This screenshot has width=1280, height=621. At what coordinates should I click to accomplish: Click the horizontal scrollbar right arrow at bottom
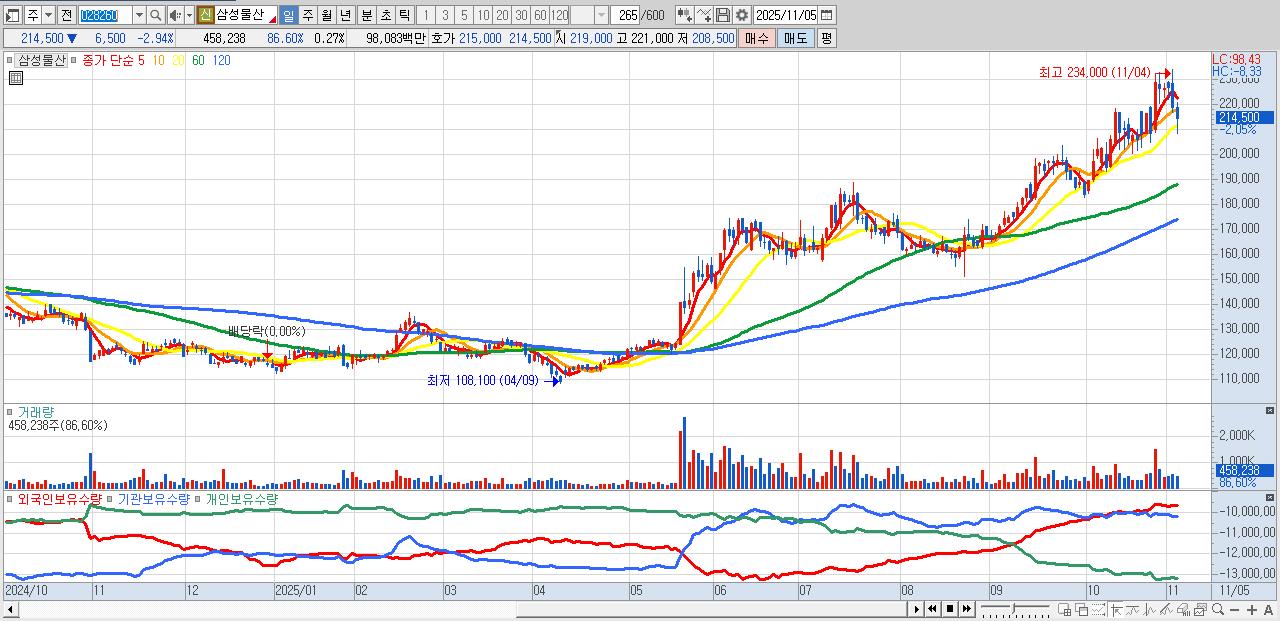916,609
